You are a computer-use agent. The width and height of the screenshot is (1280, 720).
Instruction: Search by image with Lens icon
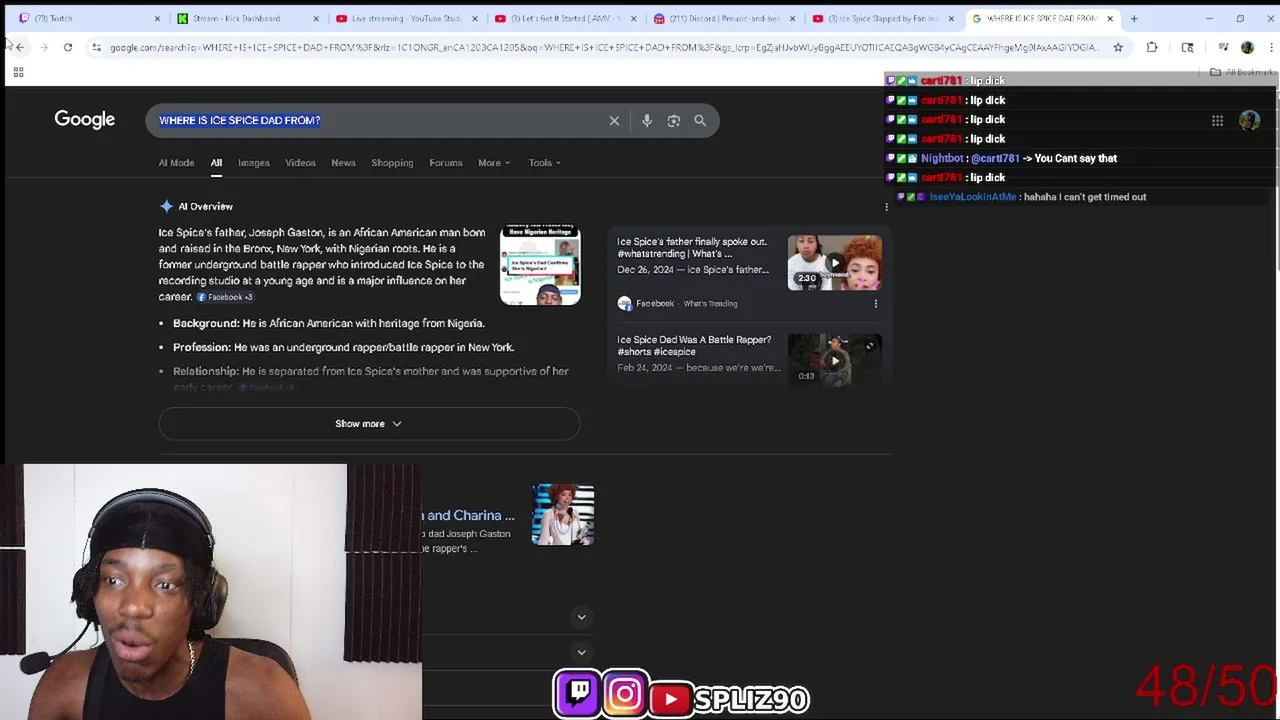pos(674,120)
